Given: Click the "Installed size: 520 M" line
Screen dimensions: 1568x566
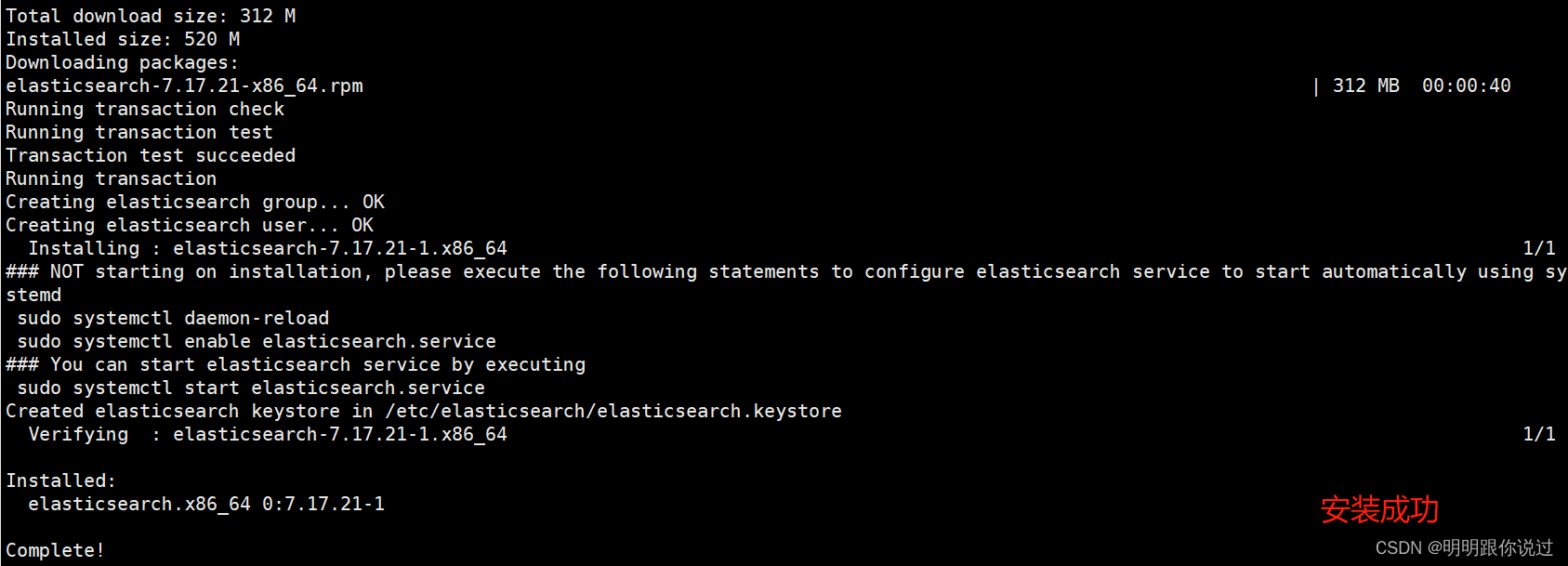Looking at the screenshot, I should click(123, 39).
